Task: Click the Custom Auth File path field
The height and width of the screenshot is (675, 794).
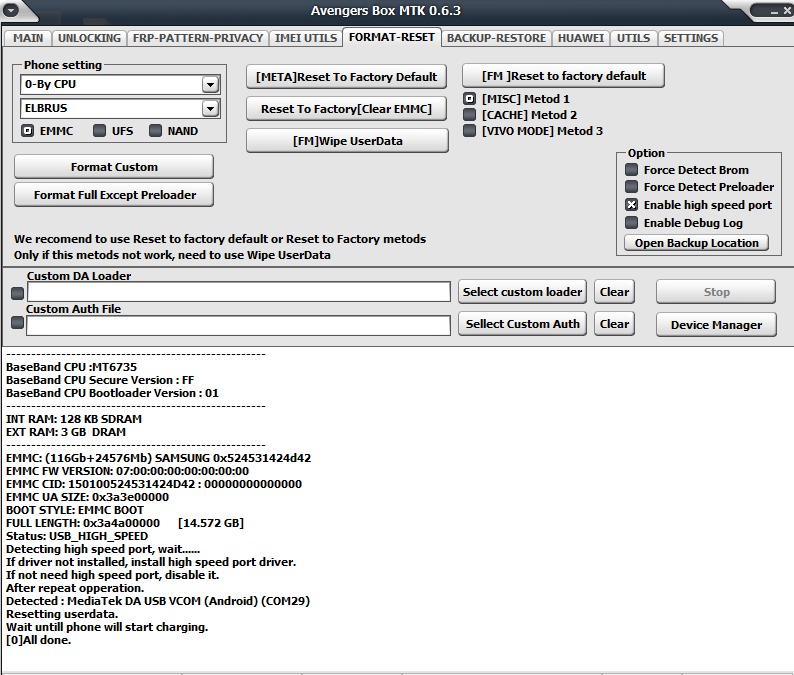Action: tap(239, 325)
